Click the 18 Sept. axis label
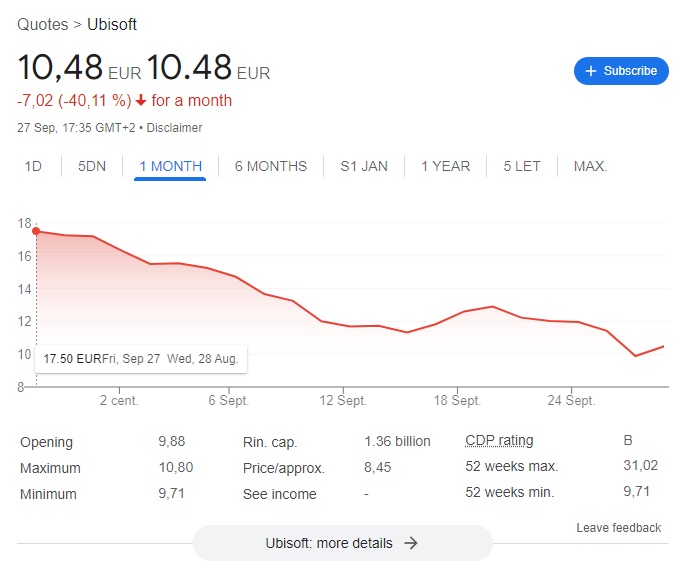Image resolution: width=700 pixels, height=564 pixels. 457,400
